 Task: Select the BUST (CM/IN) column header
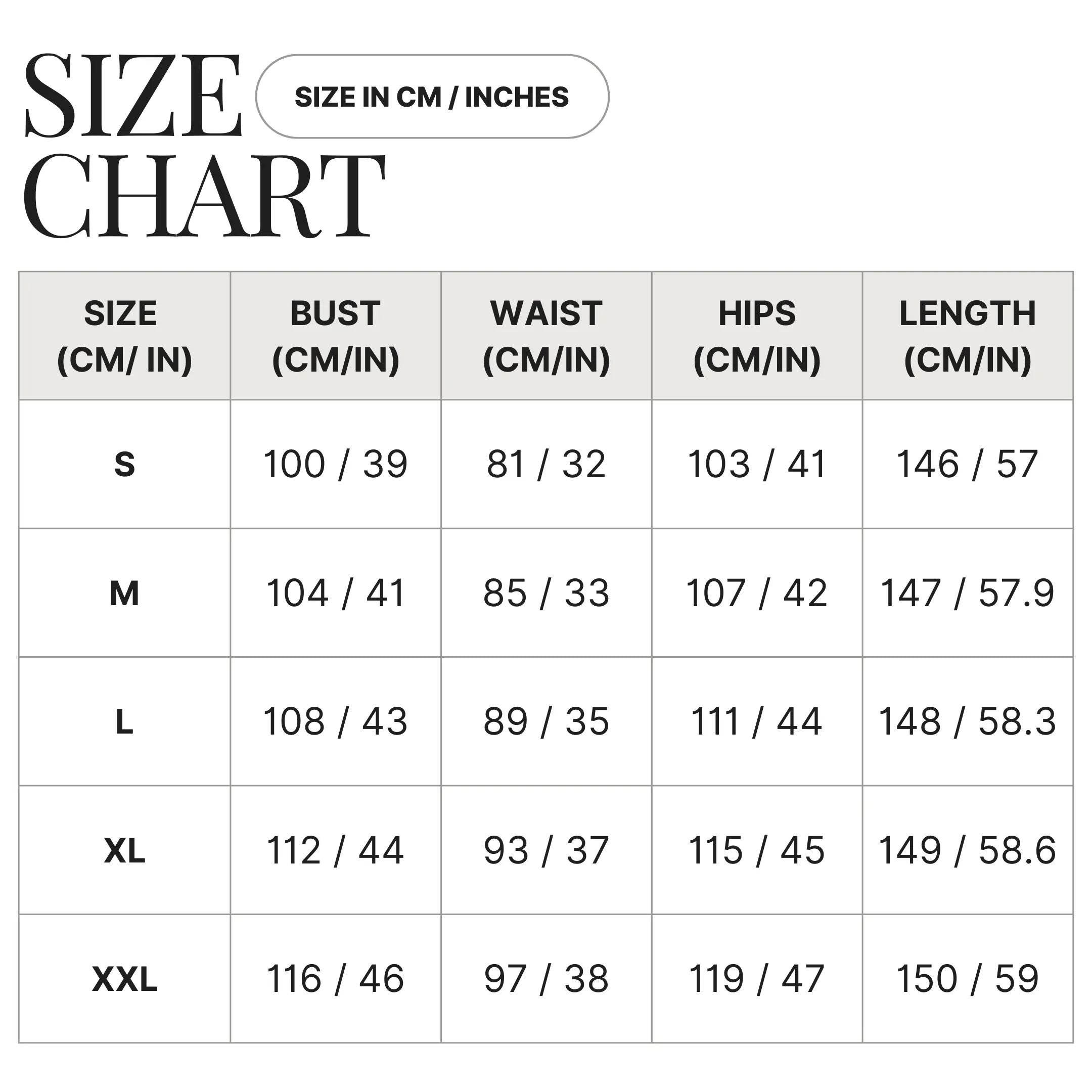click(335, 336)
